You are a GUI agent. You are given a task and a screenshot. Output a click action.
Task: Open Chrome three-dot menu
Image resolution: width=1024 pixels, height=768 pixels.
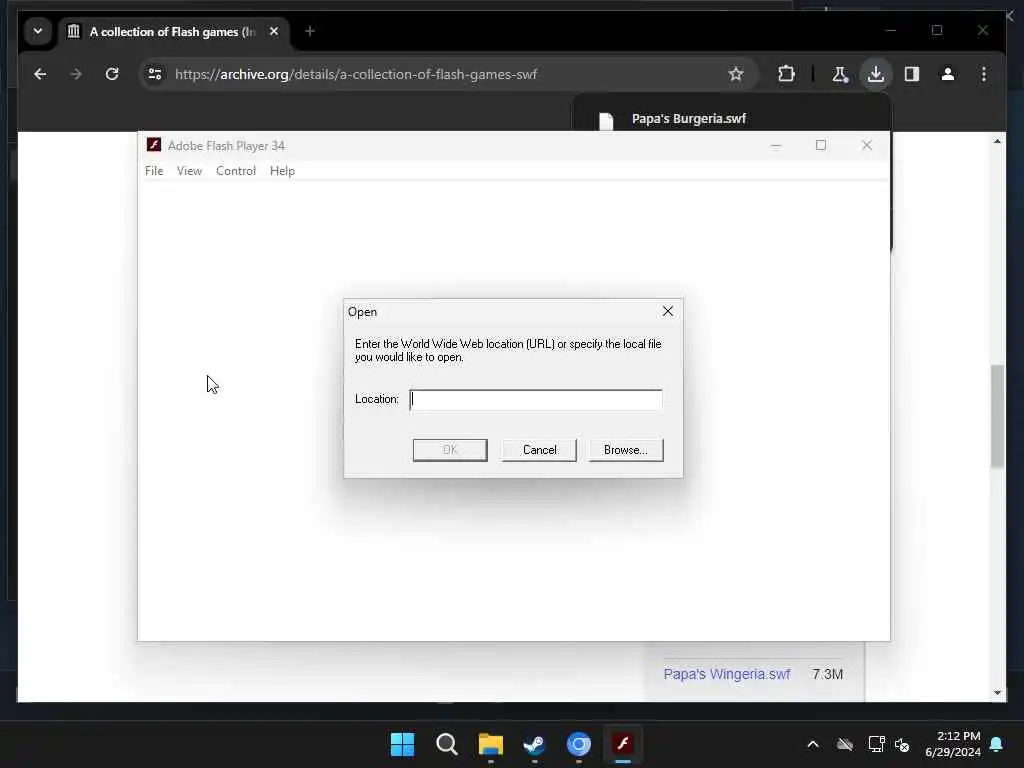pyautogui.click(x=984, y=74)
